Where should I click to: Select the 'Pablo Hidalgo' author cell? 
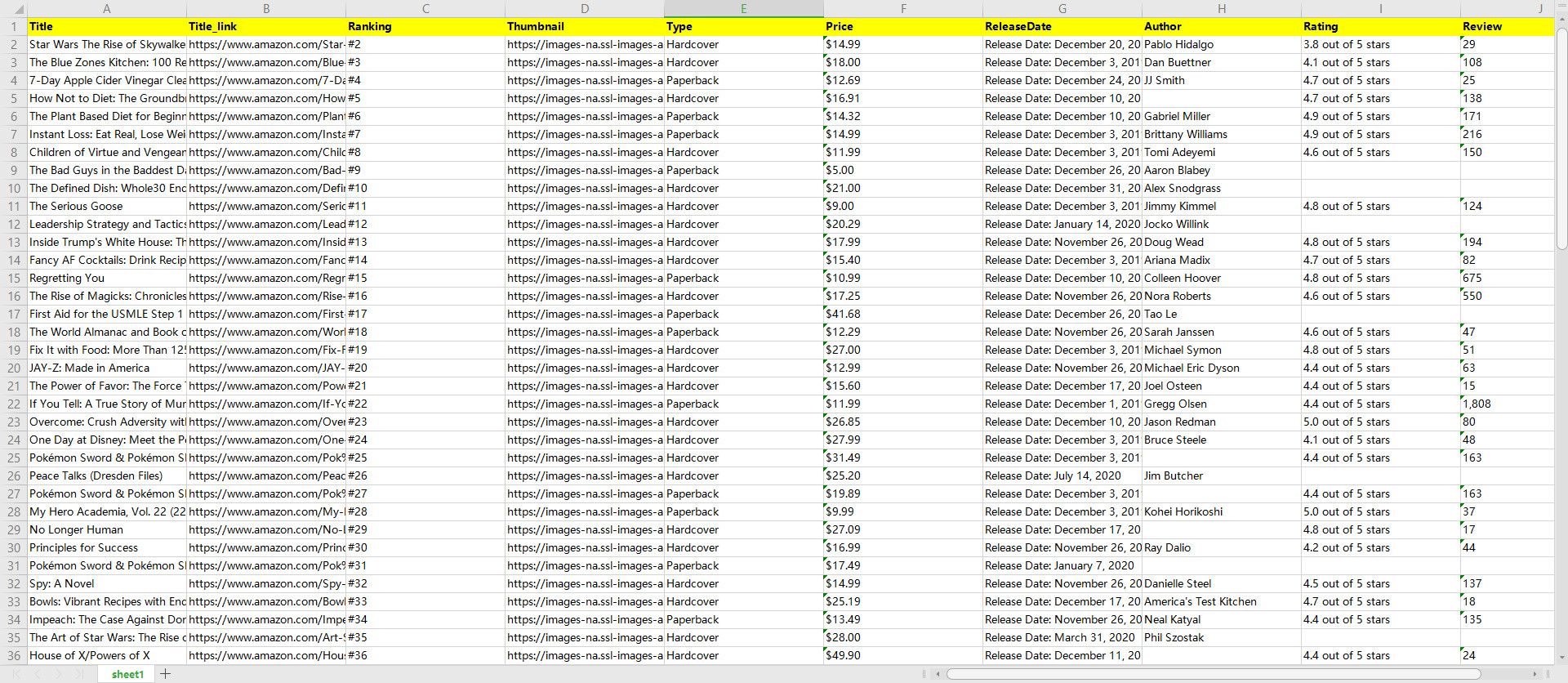click(x=1222, y=44)
